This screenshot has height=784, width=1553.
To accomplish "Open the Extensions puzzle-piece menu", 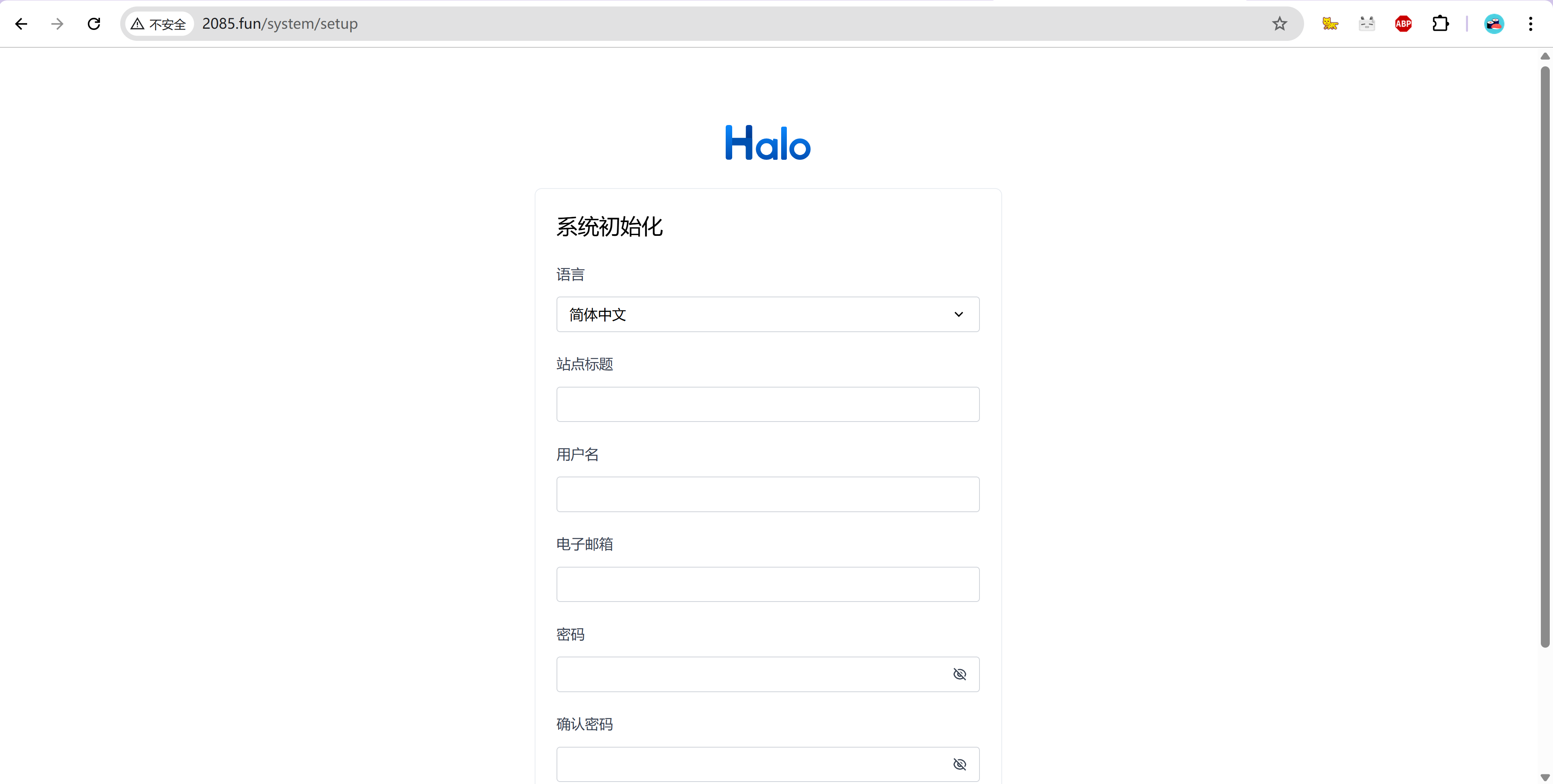I will tap(1440, 23).
